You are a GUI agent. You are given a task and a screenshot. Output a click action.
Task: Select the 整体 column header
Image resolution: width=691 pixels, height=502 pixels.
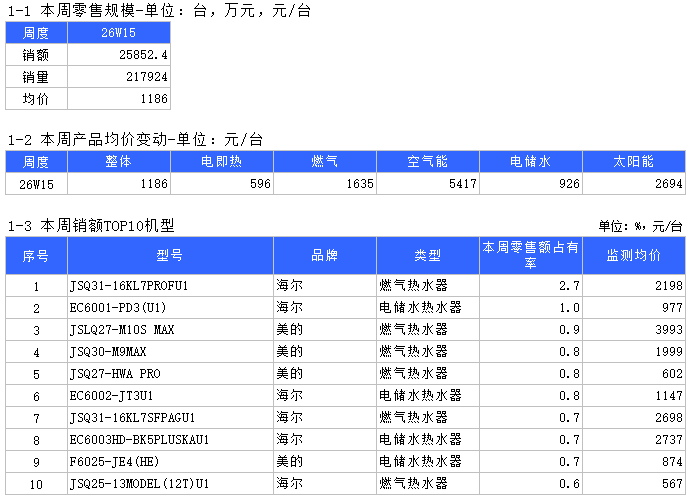(x=119, y=161)
